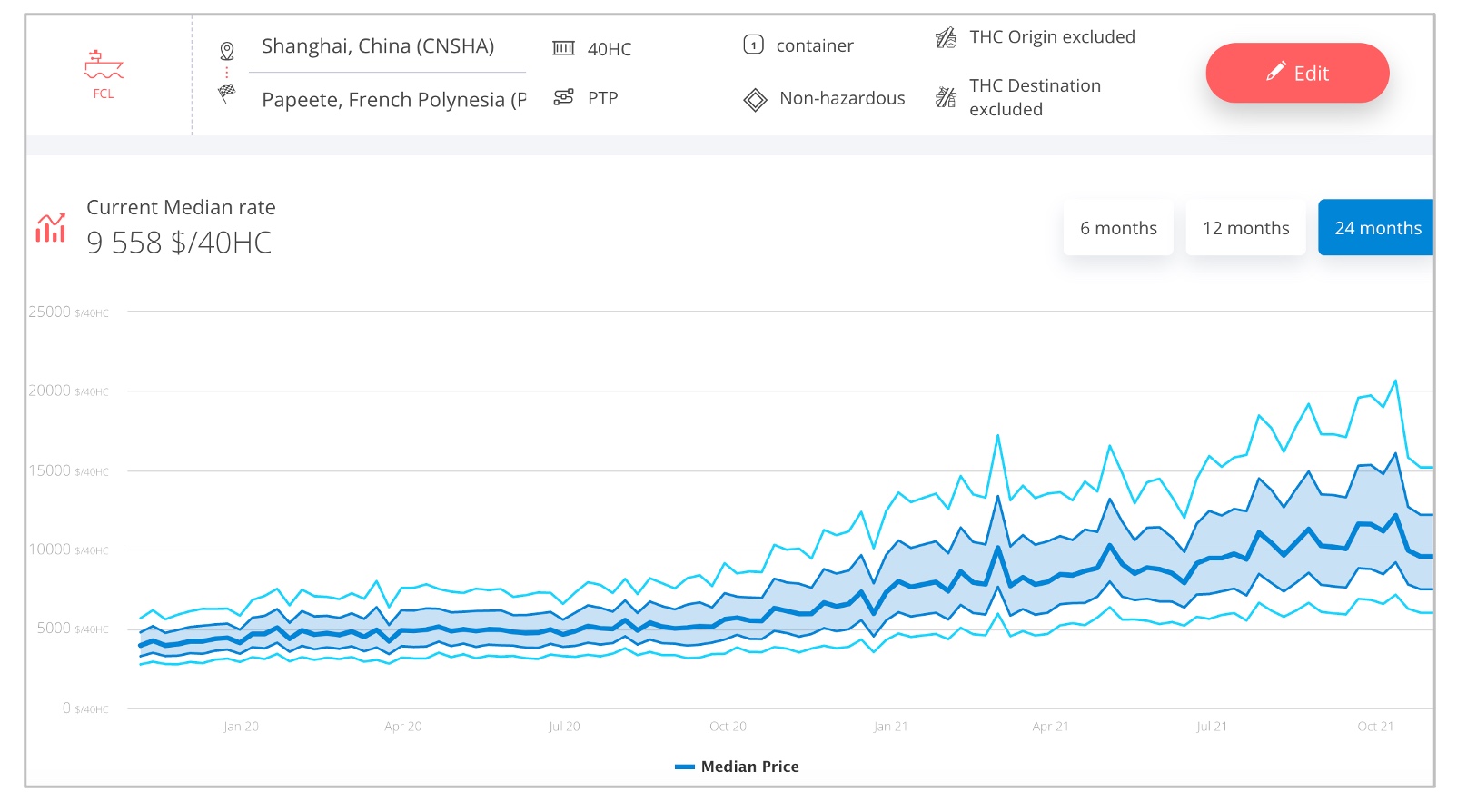Click the Jan 20 axis label
Screen dimensions: 1457x812
pyautogui.click(x=241, y=727)
